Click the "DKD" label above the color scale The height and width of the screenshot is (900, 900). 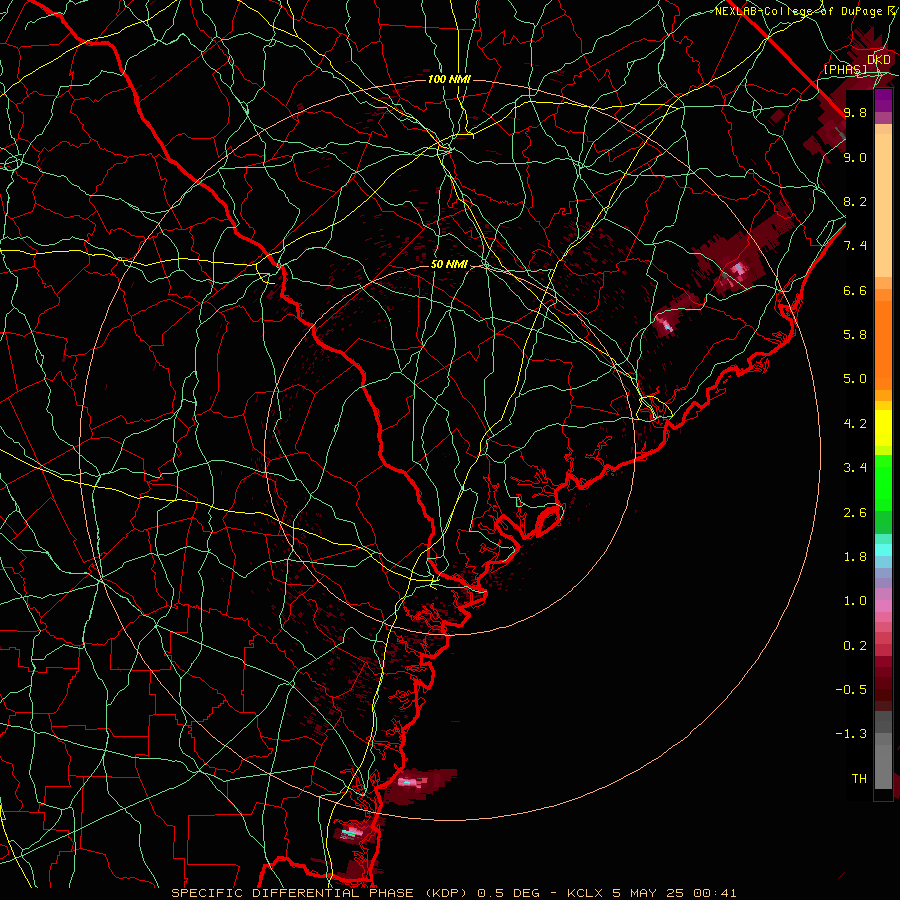(x=879, y=60)
